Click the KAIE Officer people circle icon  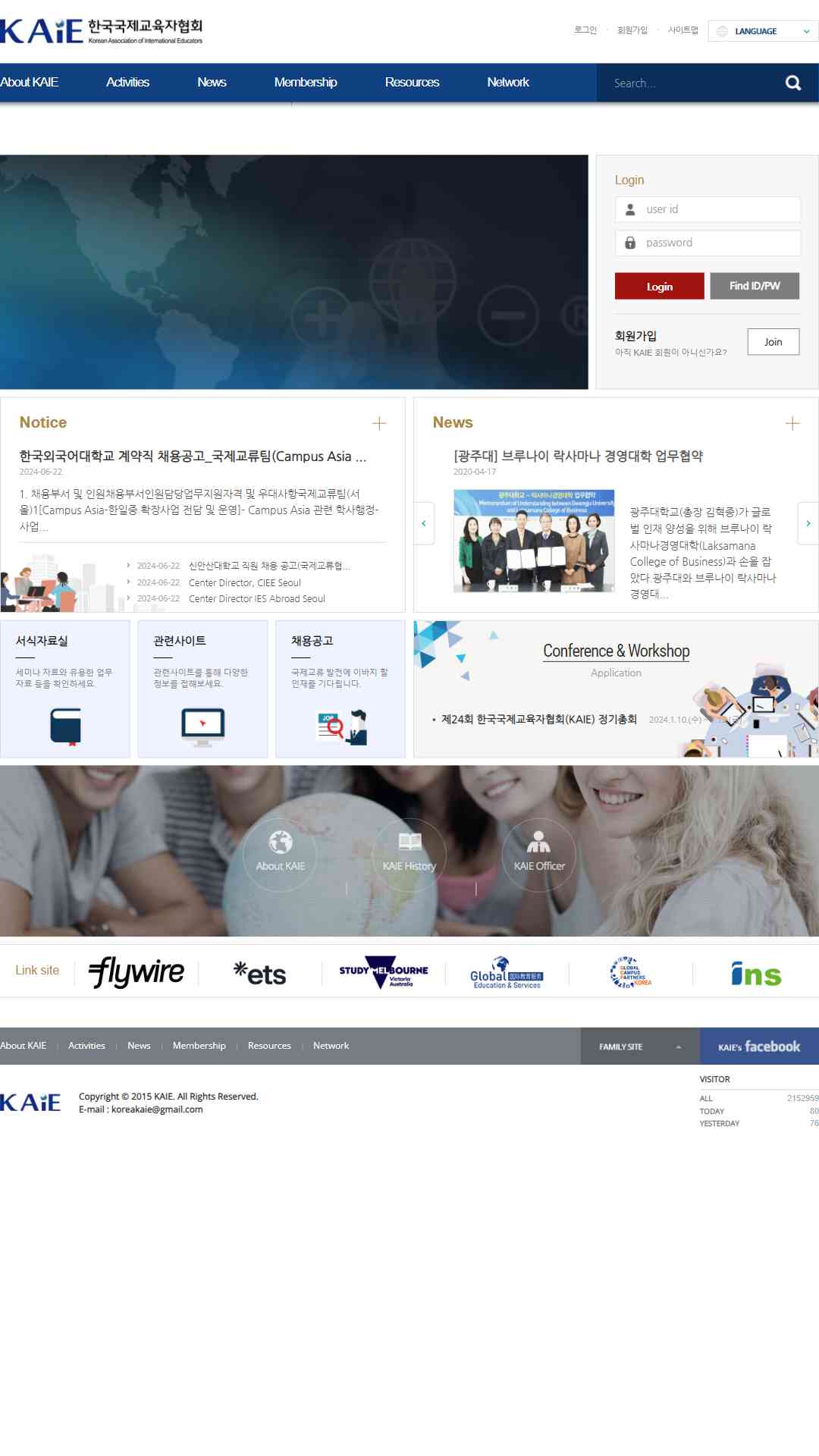[x=539, y=855]
